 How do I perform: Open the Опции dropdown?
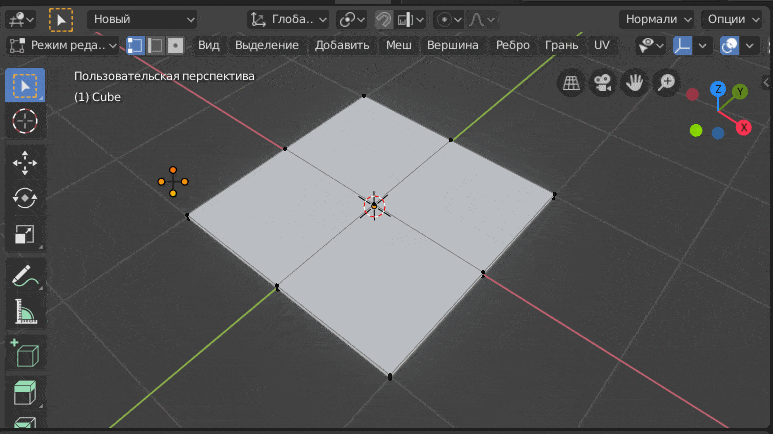click(732, 20)
